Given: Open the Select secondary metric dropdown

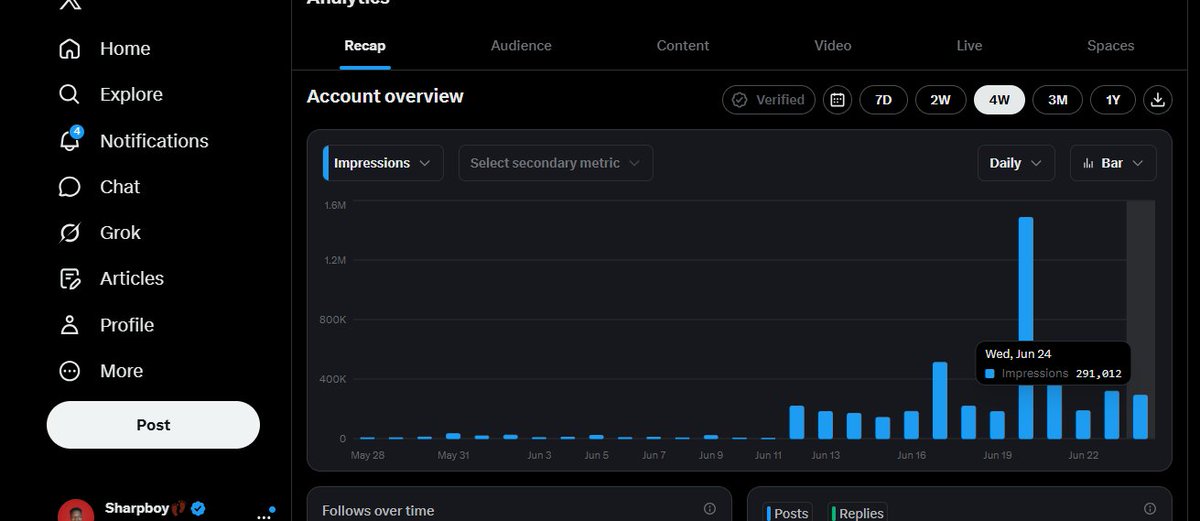Looking at the screenshot, I should click(x=556, y=163).
